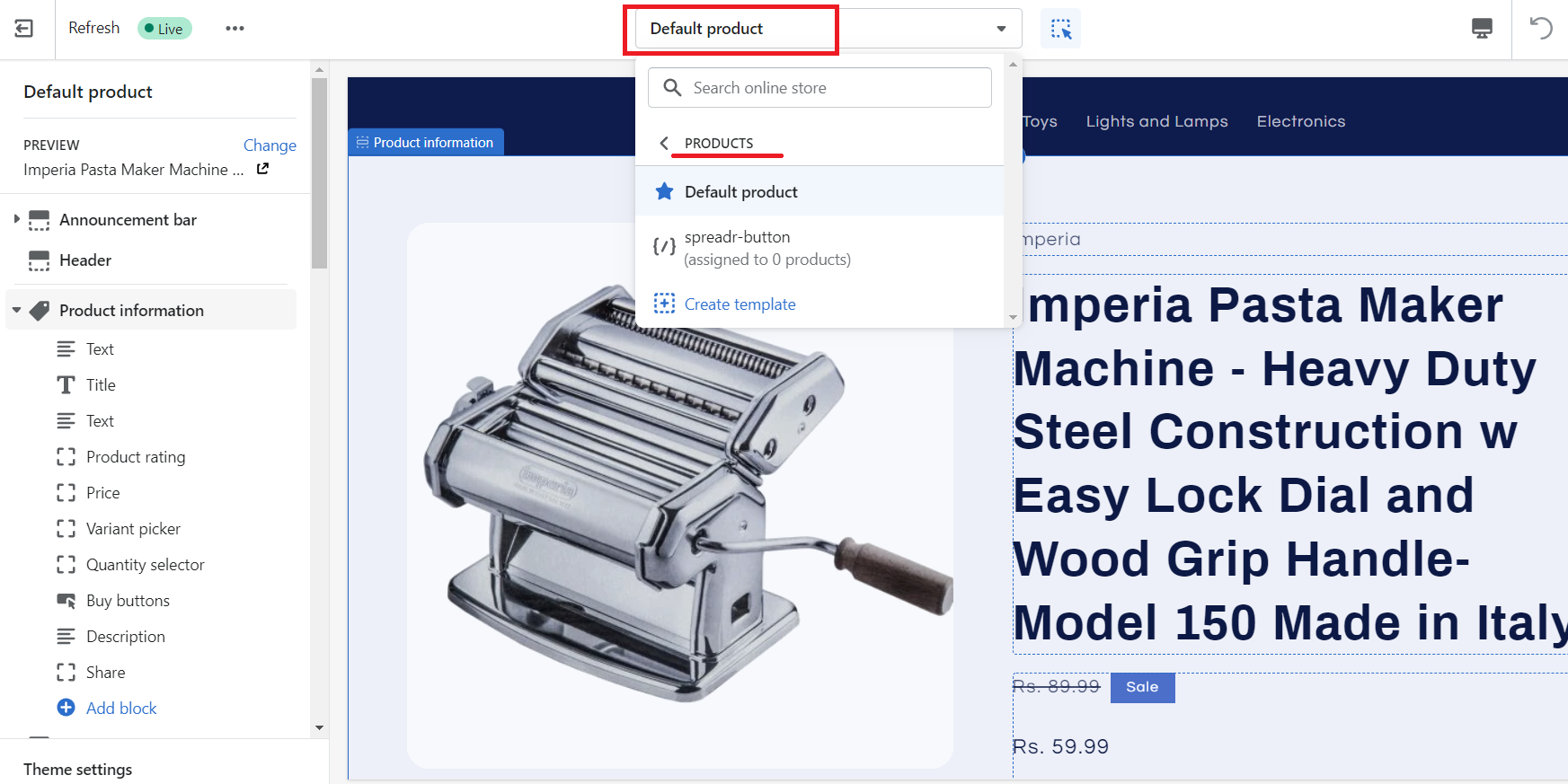The width and height of the screenshot is (1568, 784).
Task: Click Imperia Pasta Maker Machine preview name
Action: coord(133,170)
